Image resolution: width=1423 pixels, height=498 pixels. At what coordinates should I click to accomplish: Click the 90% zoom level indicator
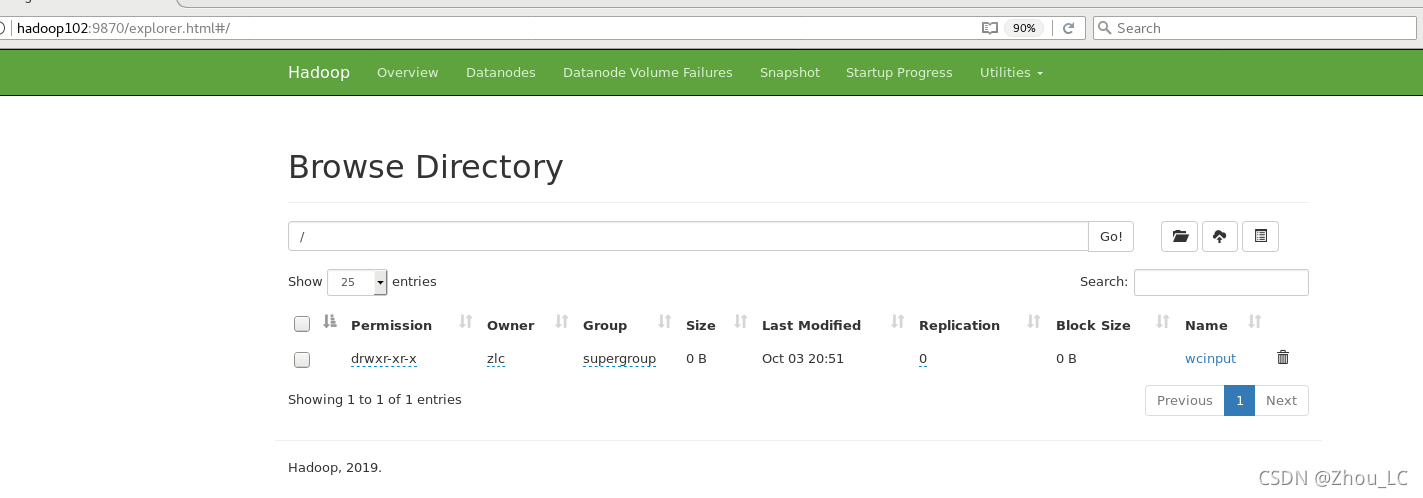click(x=1024, y=28)
